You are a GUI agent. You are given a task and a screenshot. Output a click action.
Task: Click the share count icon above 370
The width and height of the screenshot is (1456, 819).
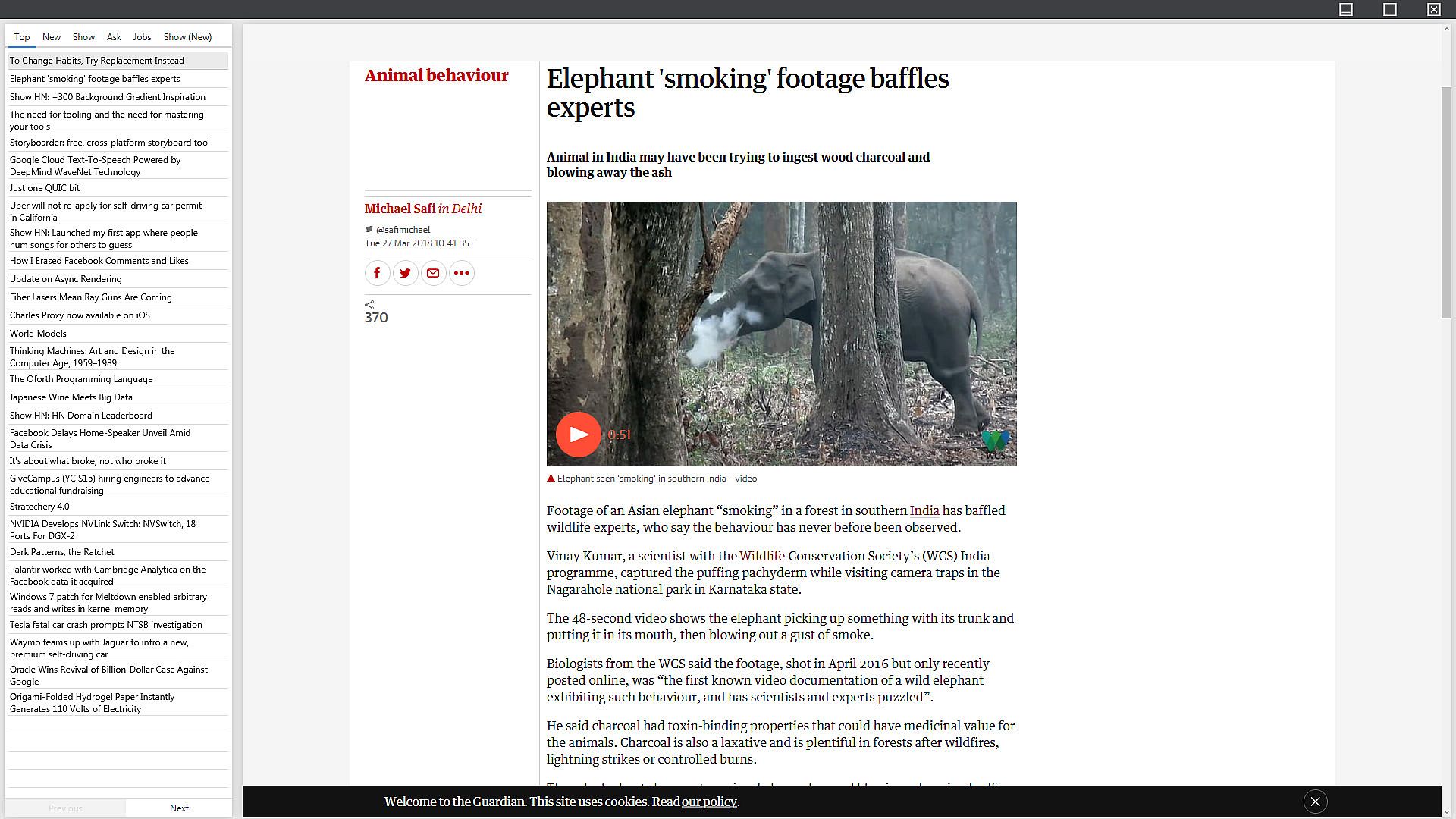click(369, 305)
